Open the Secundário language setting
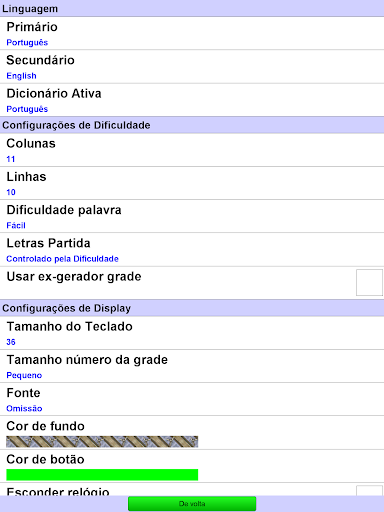The height and width of the screenshot is (512, 384). [192, 67]
